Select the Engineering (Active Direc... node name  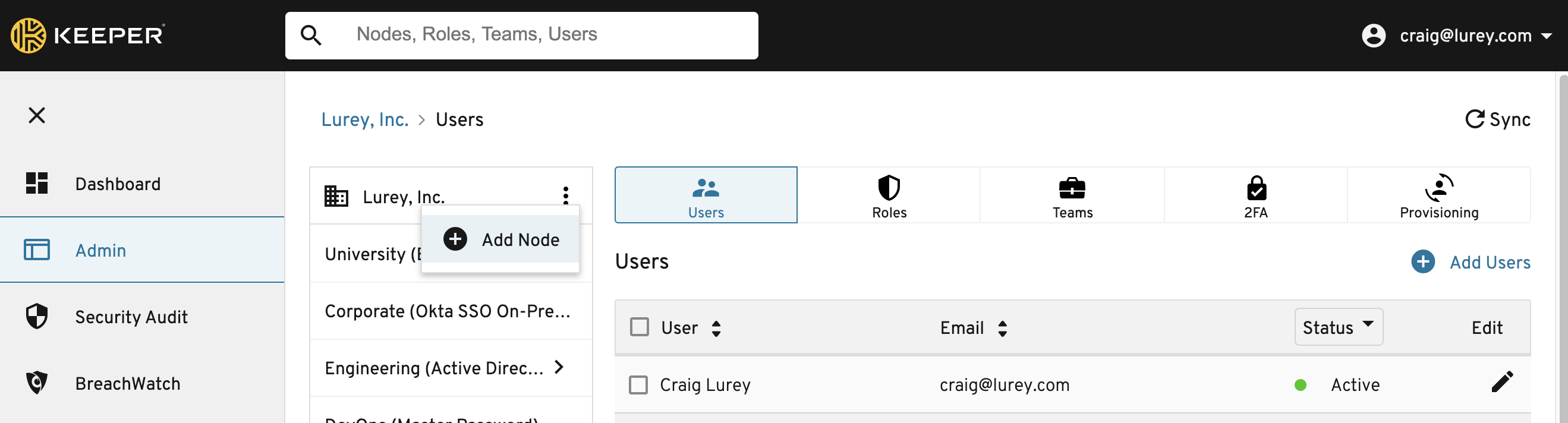434,368
